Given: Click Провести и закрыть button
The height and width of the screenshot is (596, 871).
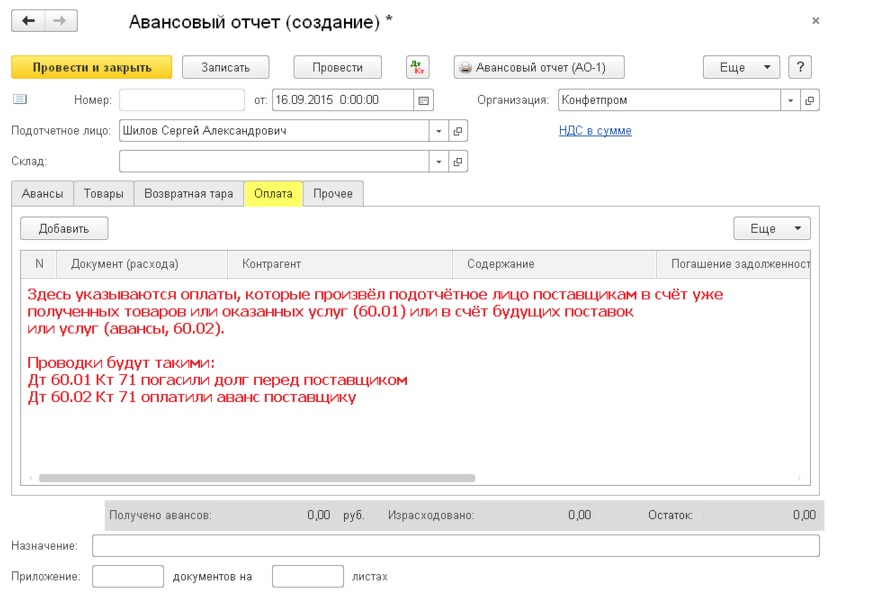Looking at the screenshot, I should pos(92,67).
